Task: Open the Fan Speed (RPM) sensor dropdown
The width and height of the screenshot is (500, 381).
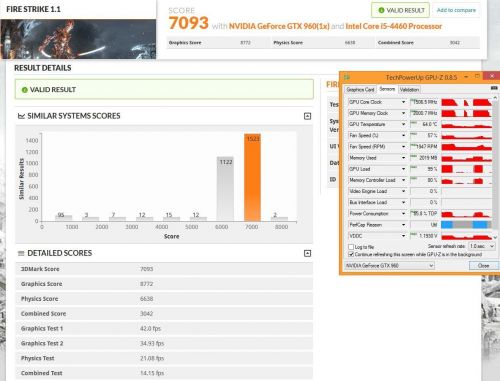Action: (403, 147)
